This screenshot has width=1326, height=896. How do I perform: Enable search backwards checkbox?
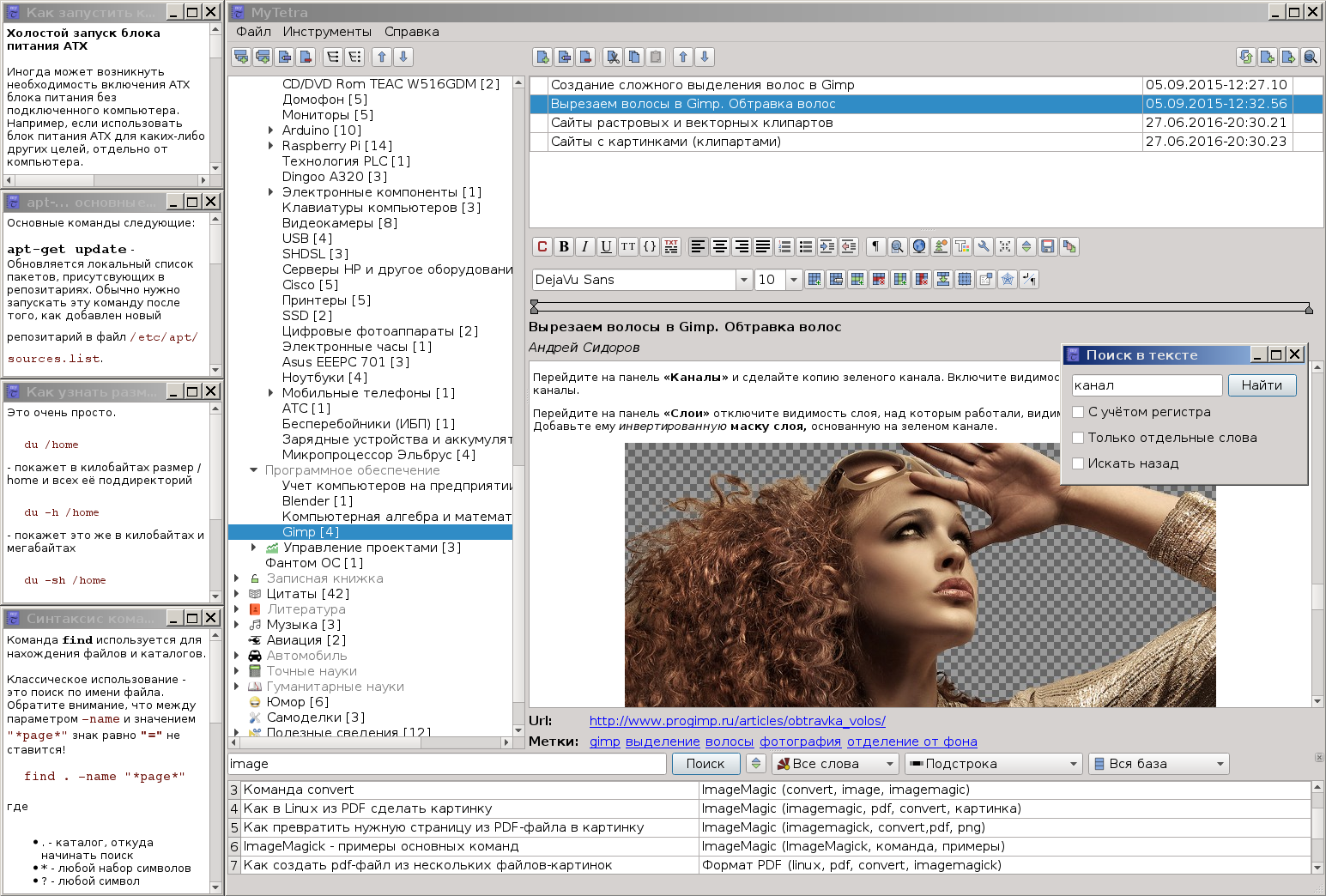[1078, 463]
